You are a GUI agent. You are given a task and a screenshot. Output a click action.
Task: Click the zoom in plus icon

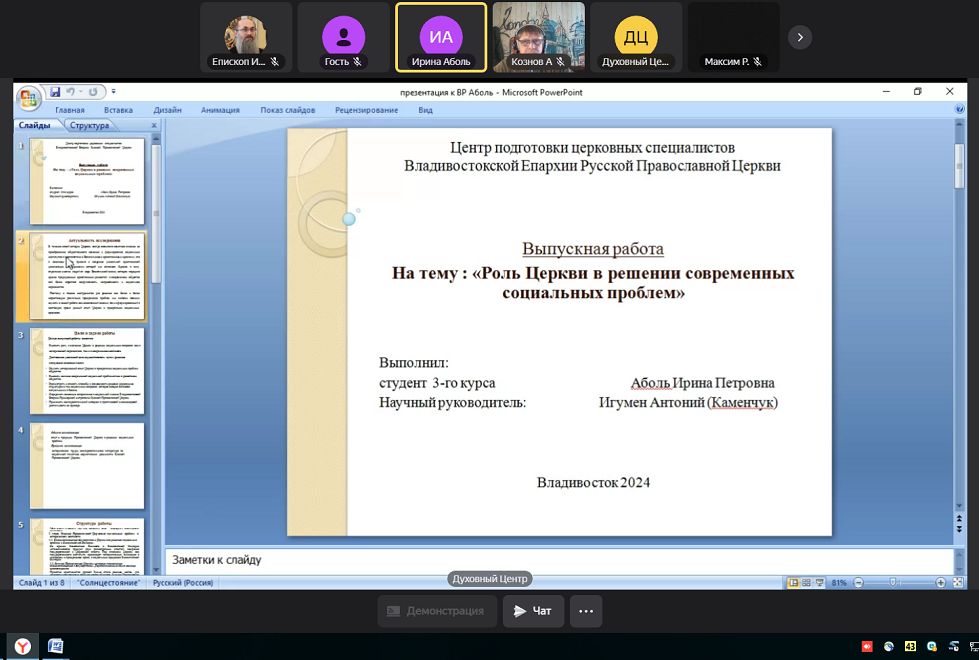click(x=940, y=582)
